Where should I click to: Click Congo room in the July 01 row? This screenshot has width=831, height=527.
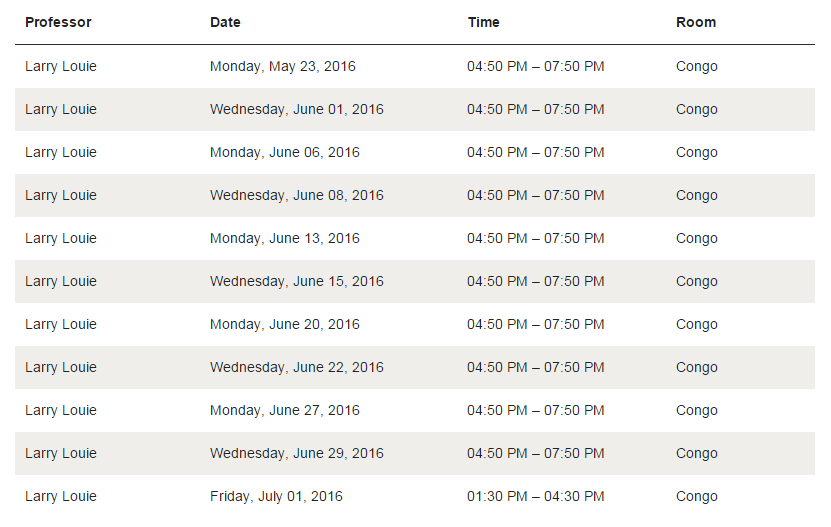click(x=696, y=496)
